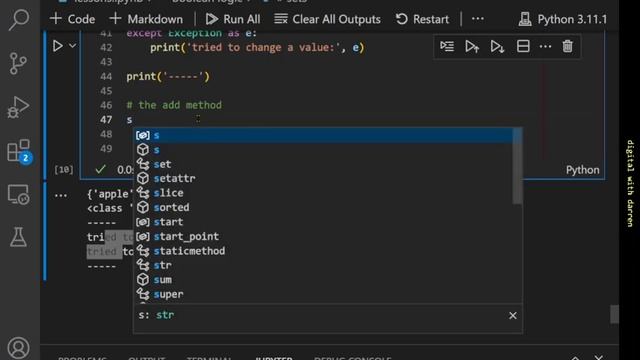This screenshot has height=360, width=640.
Task: Open the Remote Explorer view
Action: tap(18, 194)
